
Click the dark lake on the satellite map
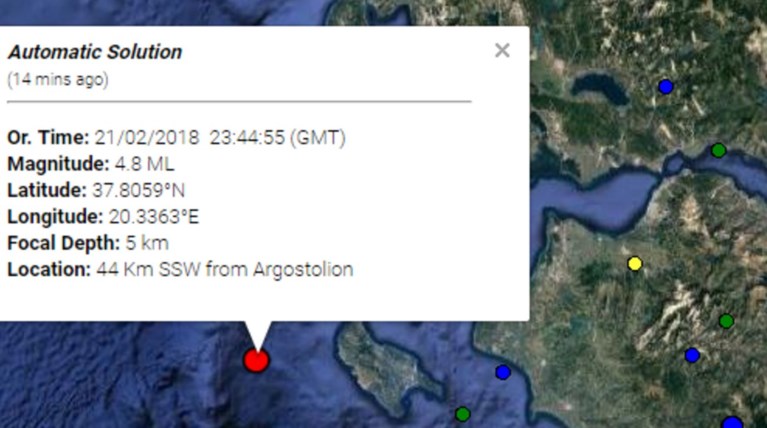pos(600,88)
